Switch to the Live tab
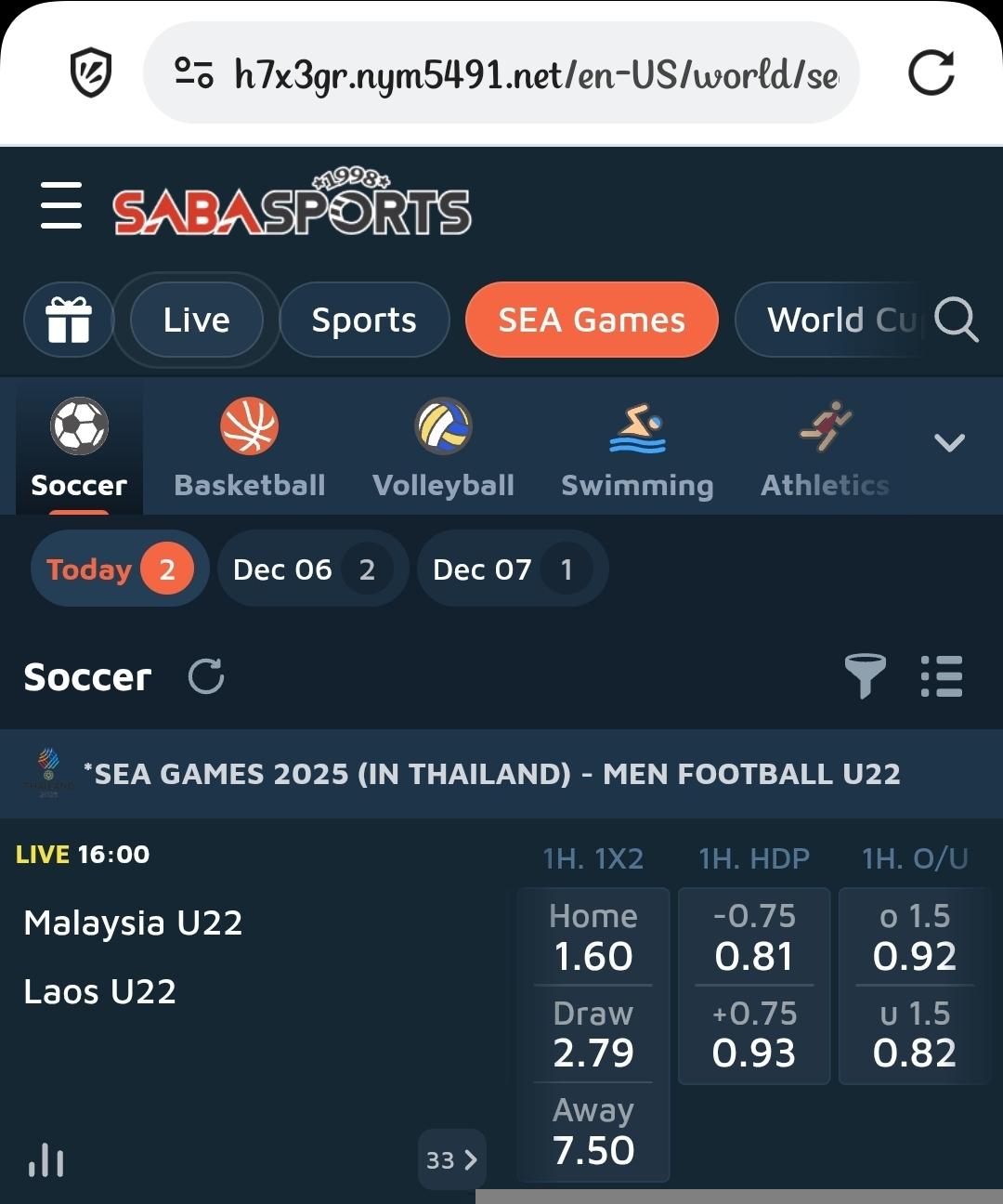The image size is (1003, 1204). pyautogui.click(x=196, y=320)
